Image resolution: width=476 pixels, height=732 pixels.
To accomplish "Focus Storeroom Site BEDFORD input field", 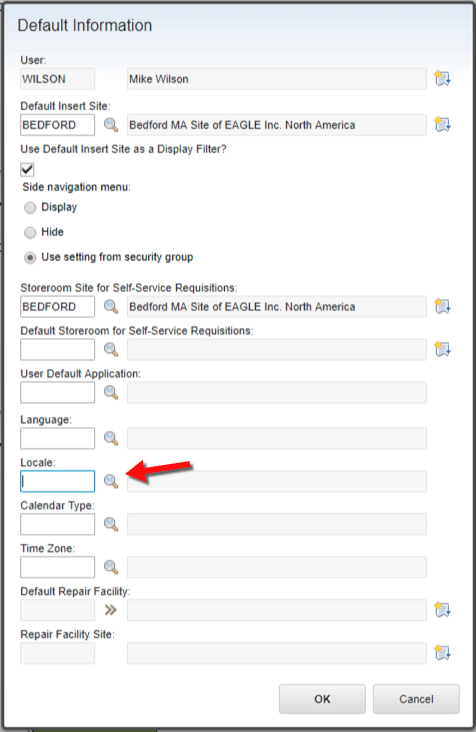I will click(x=57, y=306).
